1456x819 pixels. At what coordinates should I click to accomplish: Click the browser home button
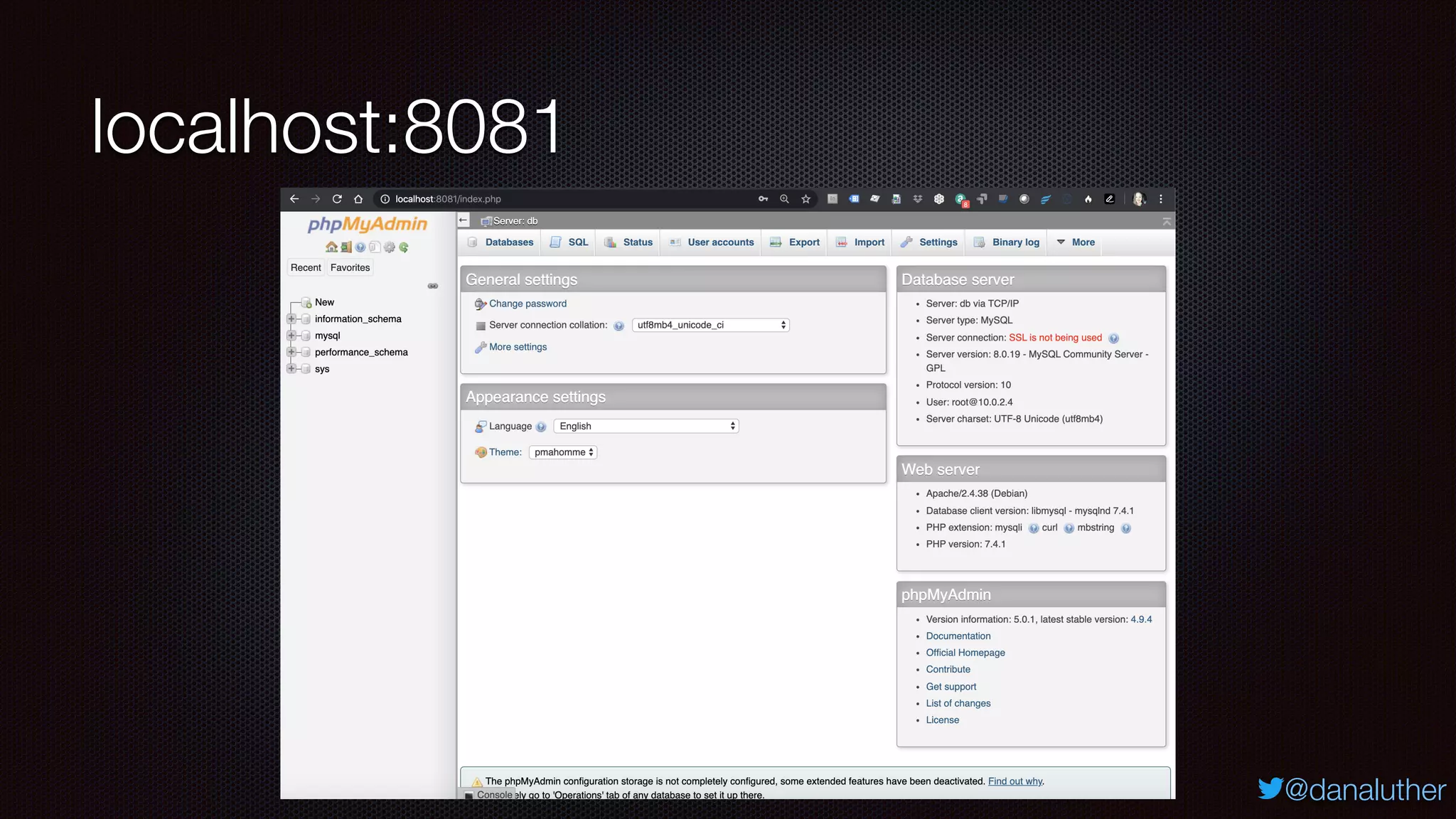tap(358, 199)
